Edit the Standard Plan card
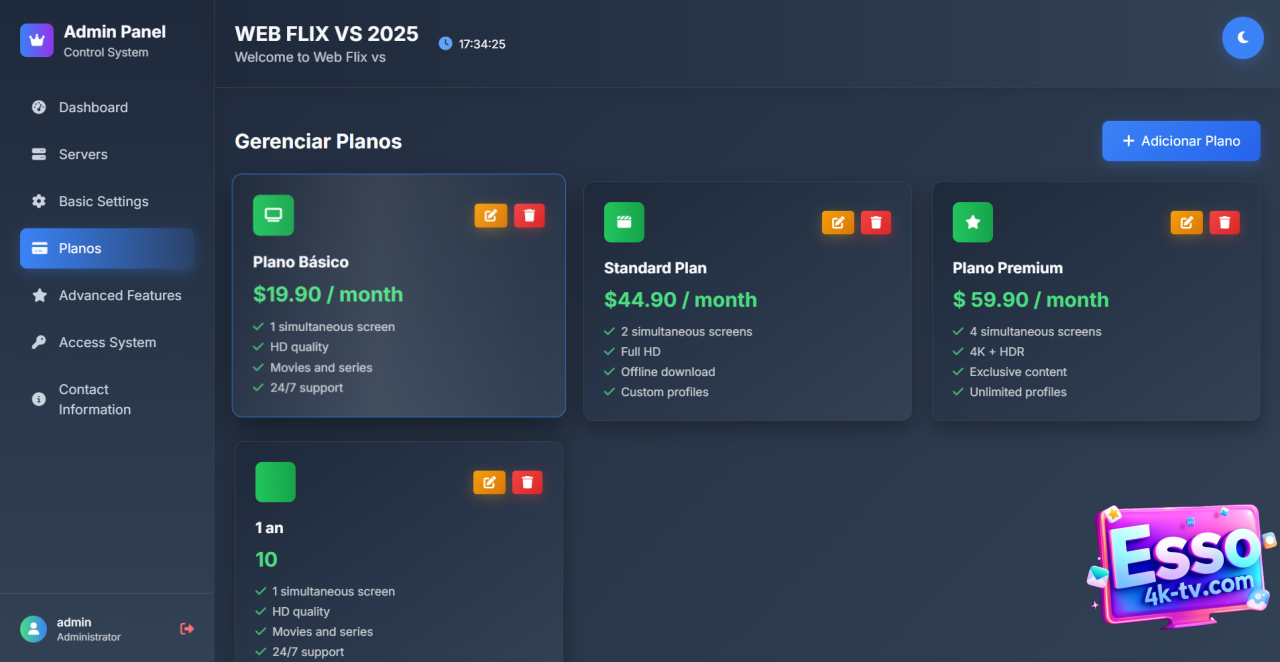Image resolution: width=1280 pixels, height=662 pixels. point(838,222)
